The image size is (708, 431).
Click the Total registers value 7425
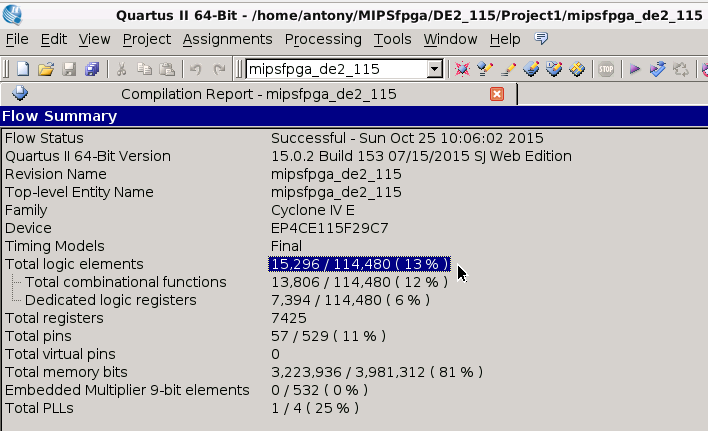[289, 318]
